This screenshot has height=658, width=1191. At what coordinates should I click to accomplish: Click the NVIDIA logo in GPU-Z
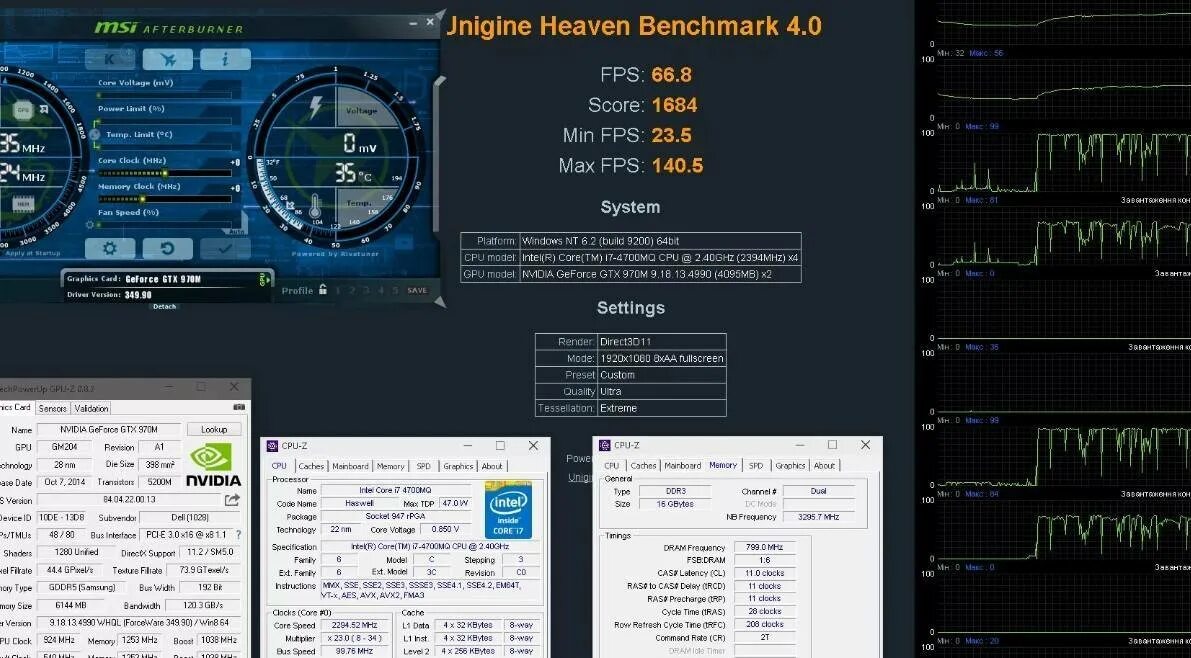click(213, 465)
